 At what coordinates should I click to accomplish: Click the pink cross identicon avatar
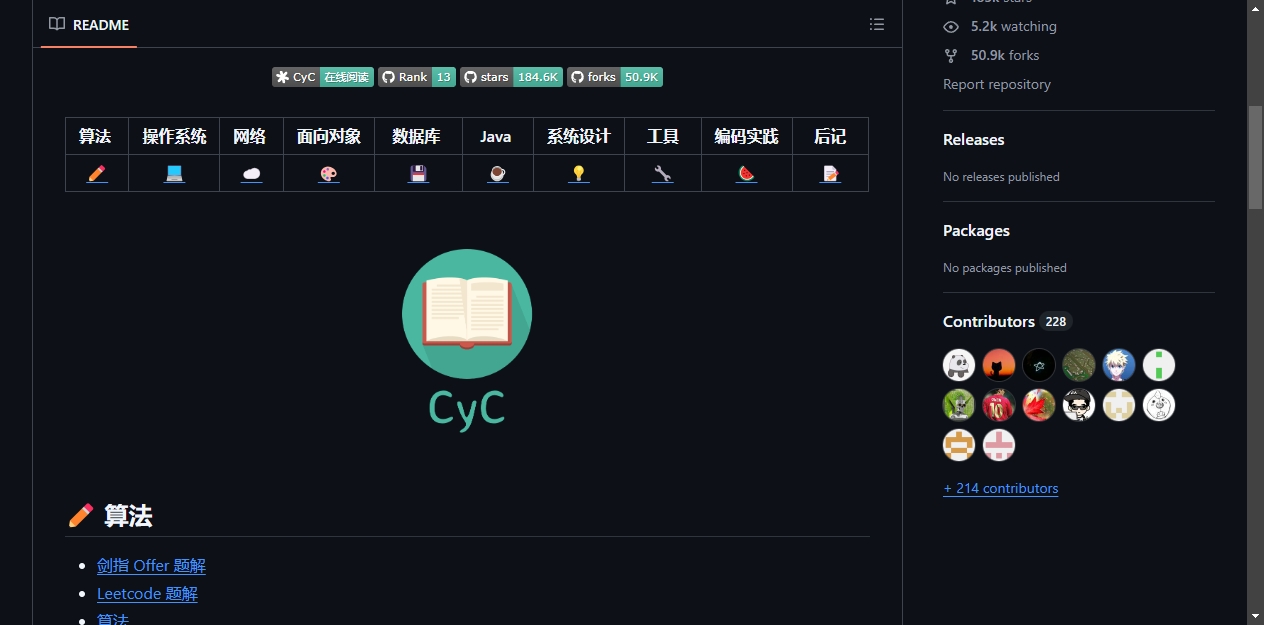coord(999,445)
